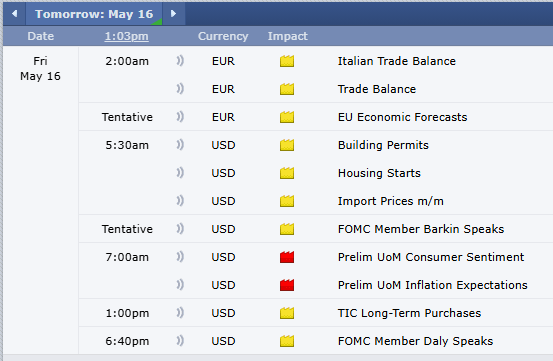553x361 pixels.
Task: Go to next day using right arrow
Action: (x=173, y=14)
